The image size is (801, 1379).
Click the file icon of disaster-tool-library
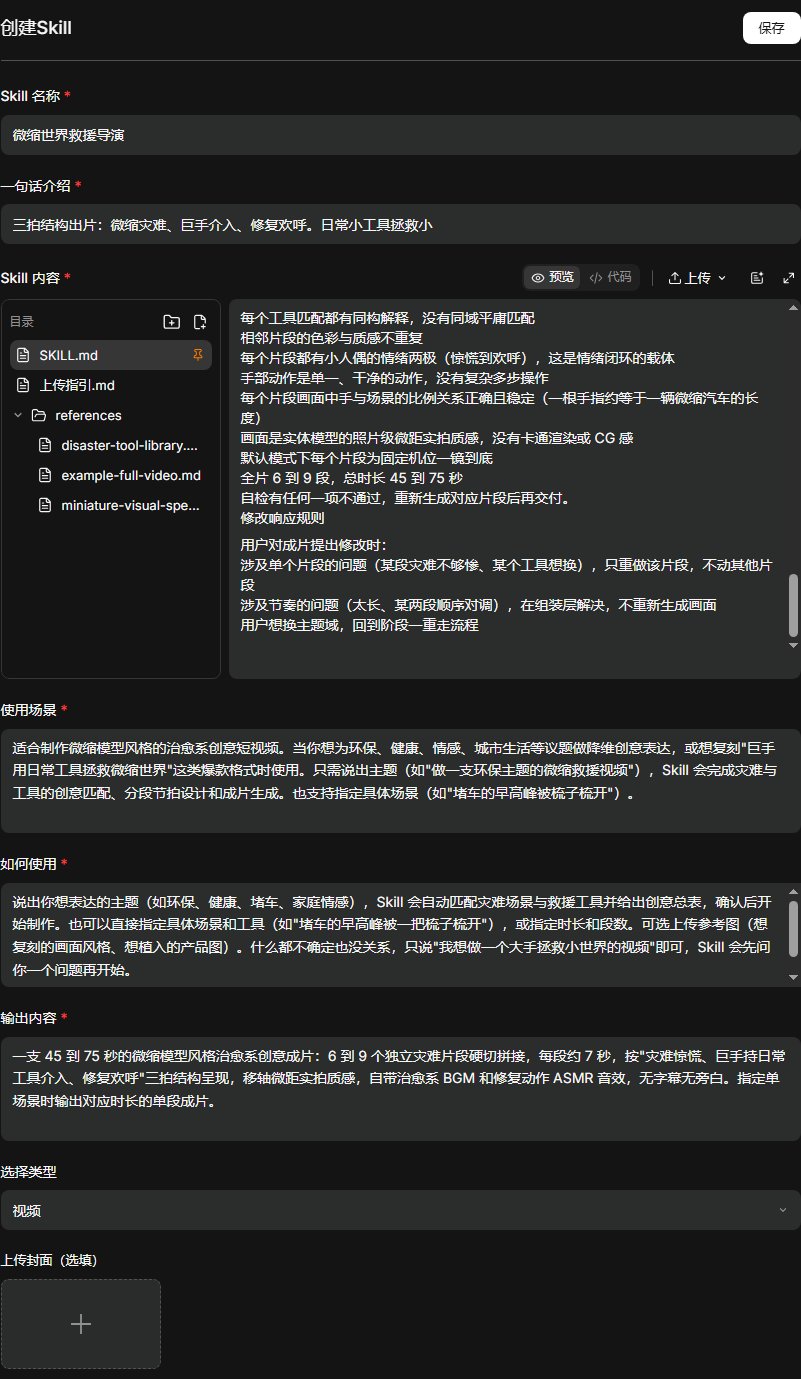point(44,445)
